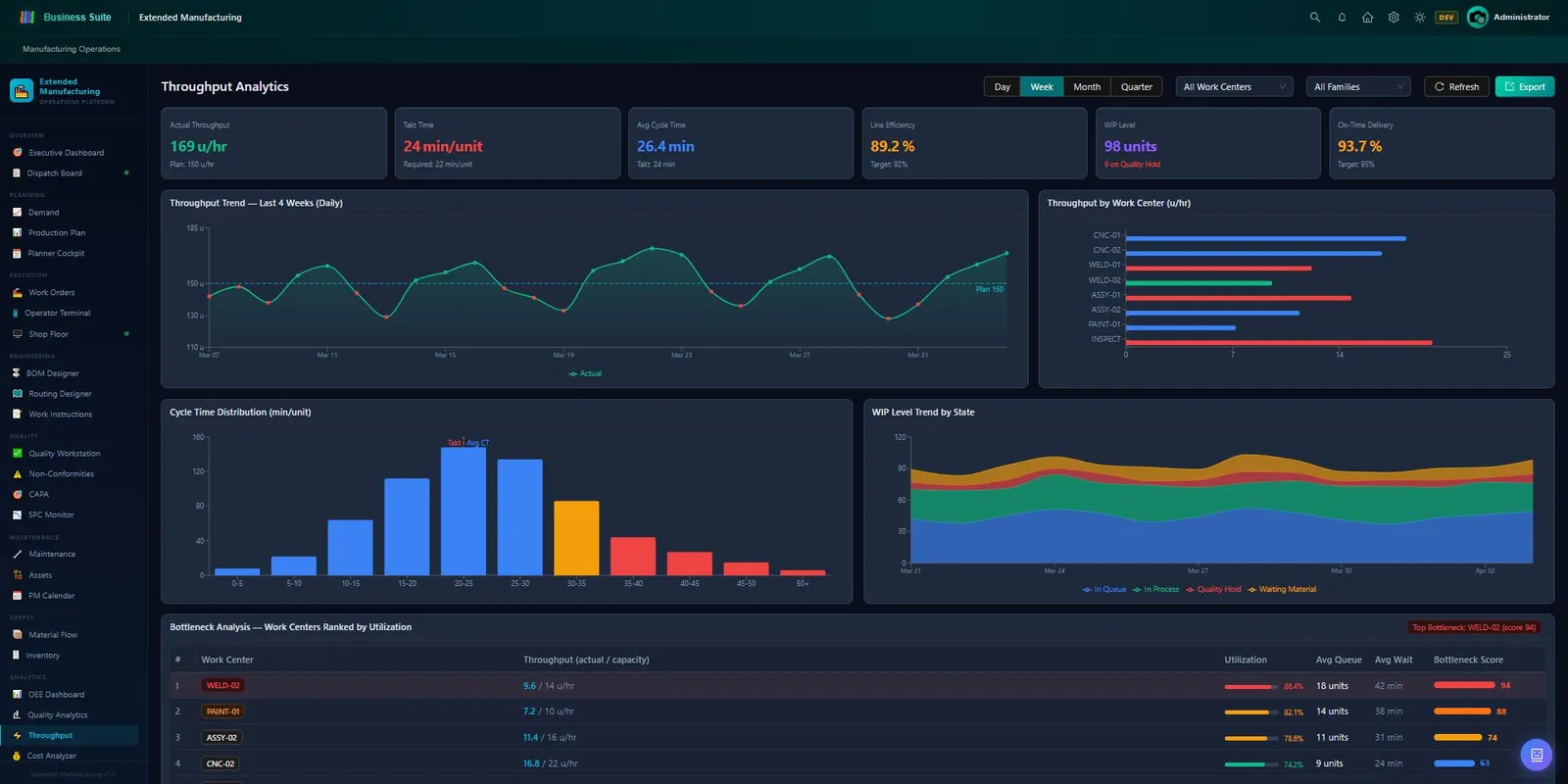Click the Refresh button

[x=1456, y=87]
